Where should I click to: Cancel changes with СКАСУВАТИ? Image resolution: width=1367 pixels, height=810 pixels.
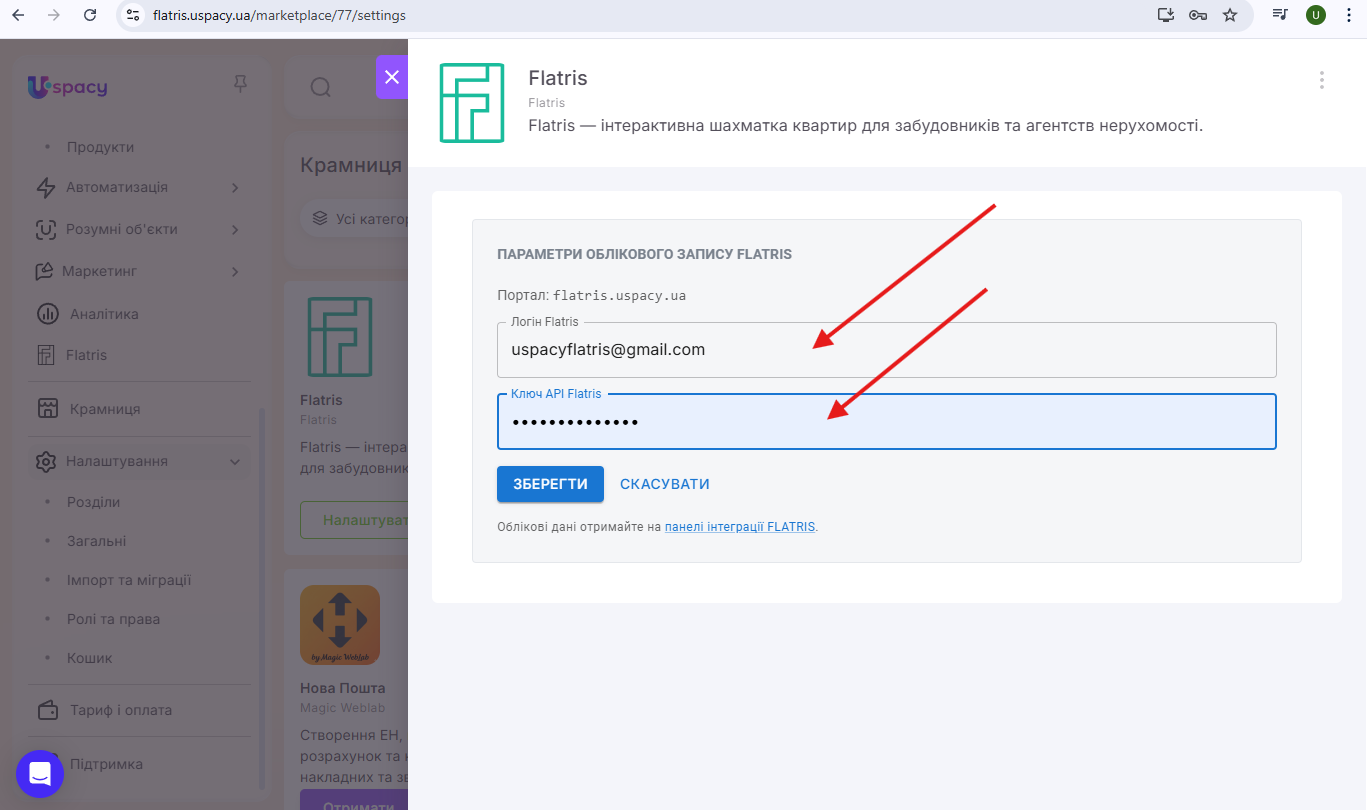pyautogui.click(x=665, y=484)
